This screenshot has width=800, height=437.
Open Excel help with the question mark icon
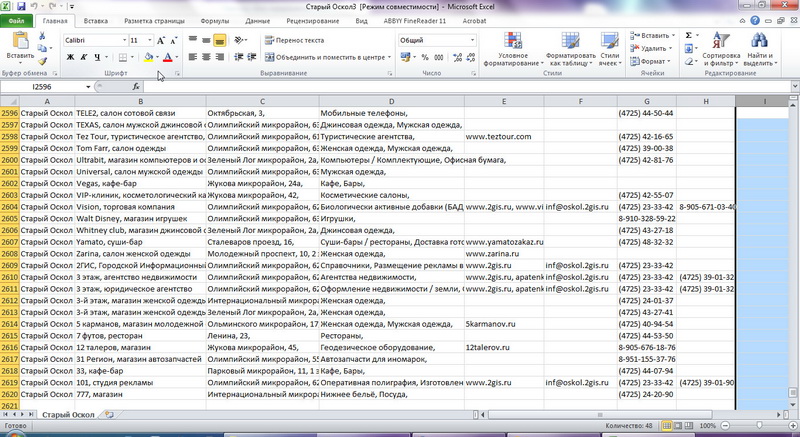[x=755, y=20]
